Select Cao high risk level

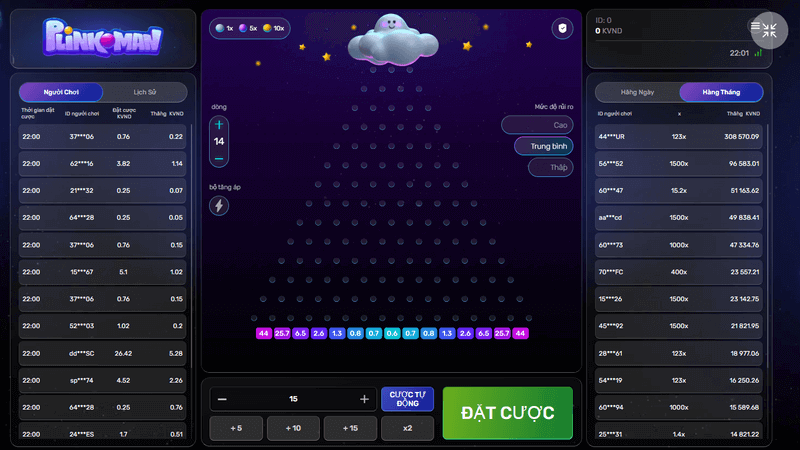[537, 125]
